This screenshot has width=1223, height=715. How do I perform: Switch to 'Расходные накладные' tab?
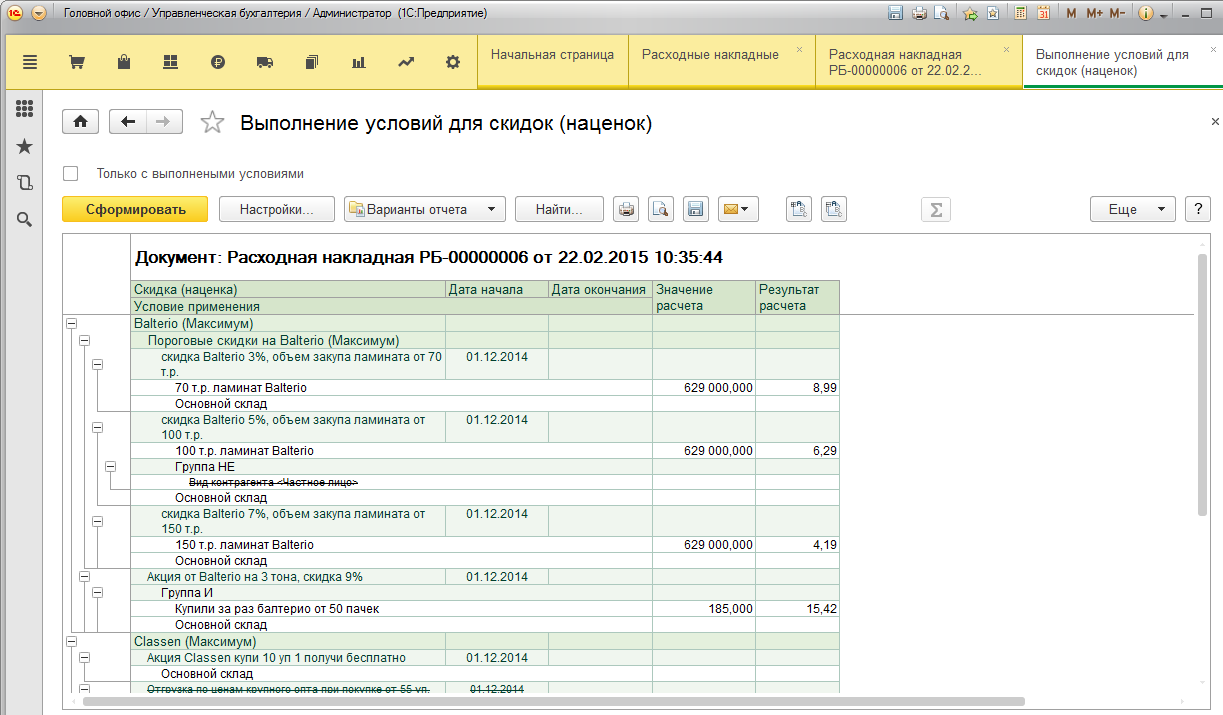[x=710, y=55]
